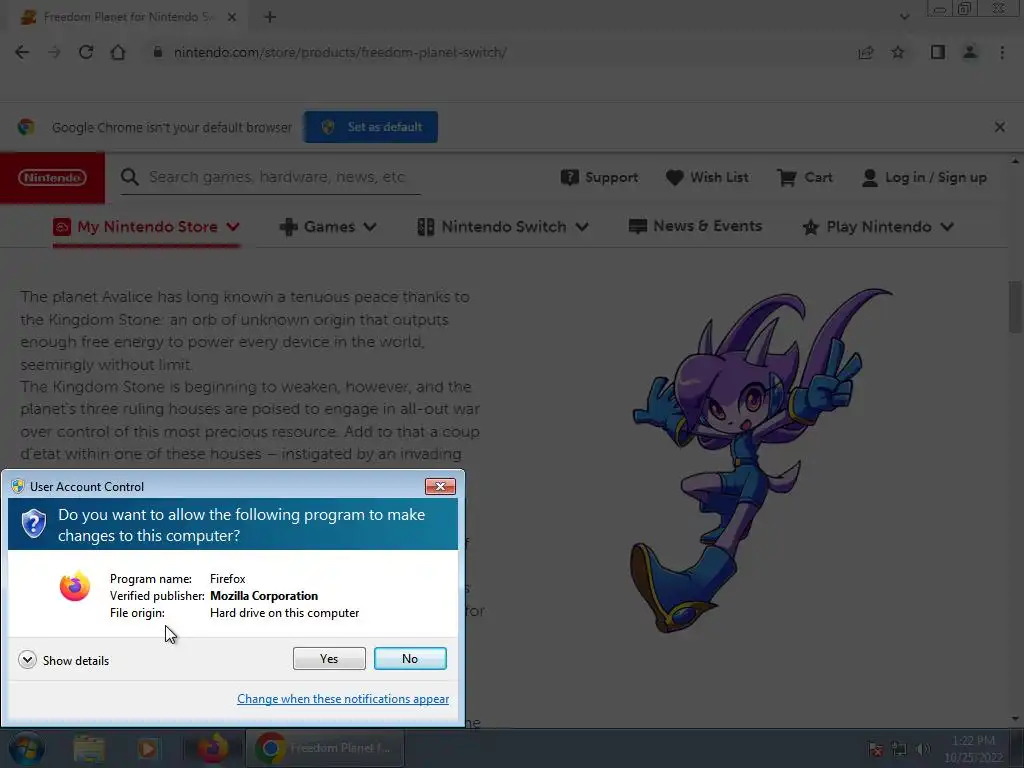Click the share page icon in Chrome
The image size is (1024, 768).
(x=866, y=52)
